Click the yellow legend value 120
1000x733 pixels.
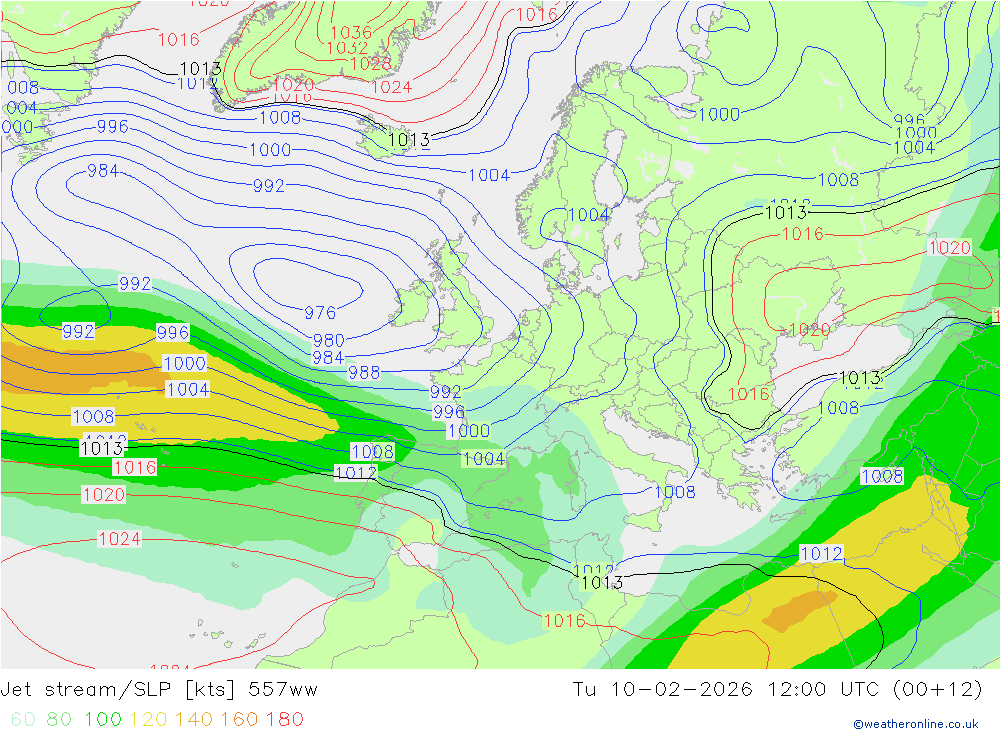click(x=148, y=720)
